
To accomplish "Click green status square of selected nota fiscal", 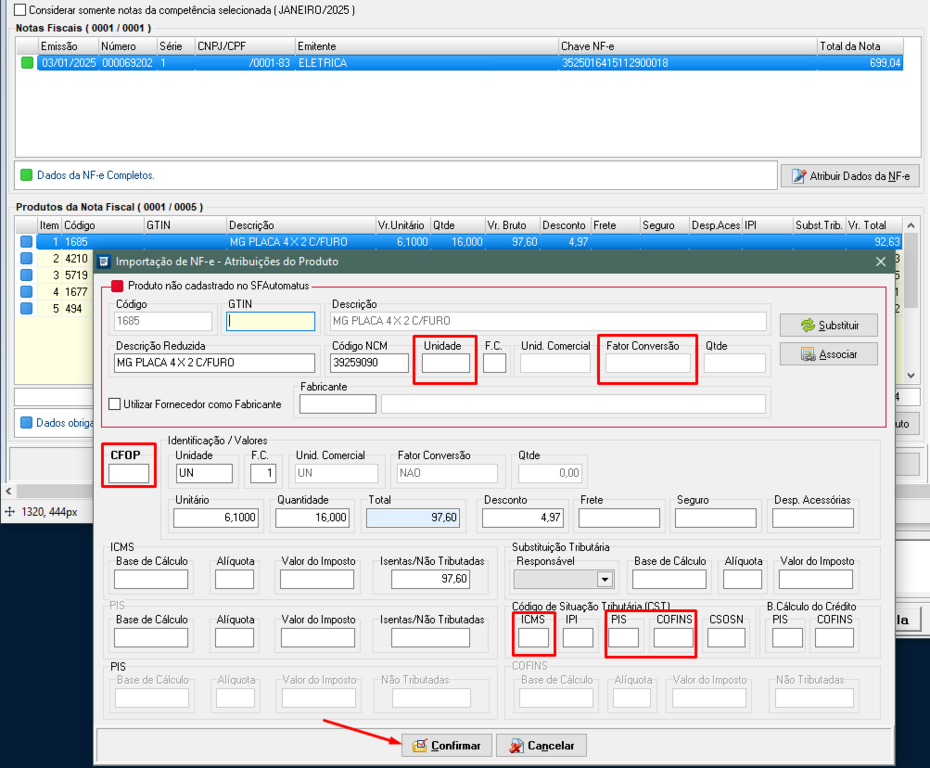I will click(x=27, y=63).
